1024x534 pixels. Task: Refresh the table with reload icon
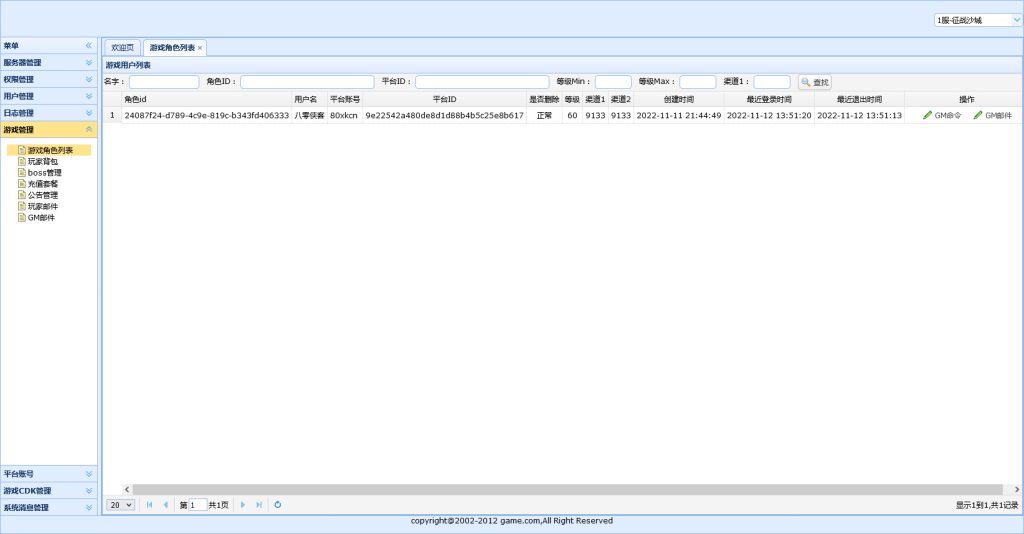click(x=278, y=505)
